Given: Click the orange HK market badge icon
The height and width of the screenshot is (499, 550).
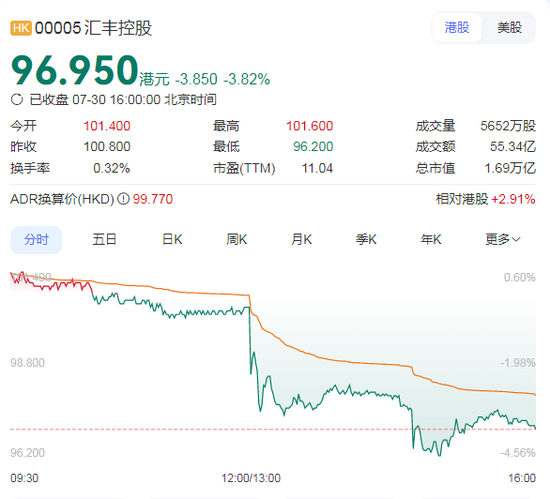Looking at the screenshot, I should [x=21, y=28].
